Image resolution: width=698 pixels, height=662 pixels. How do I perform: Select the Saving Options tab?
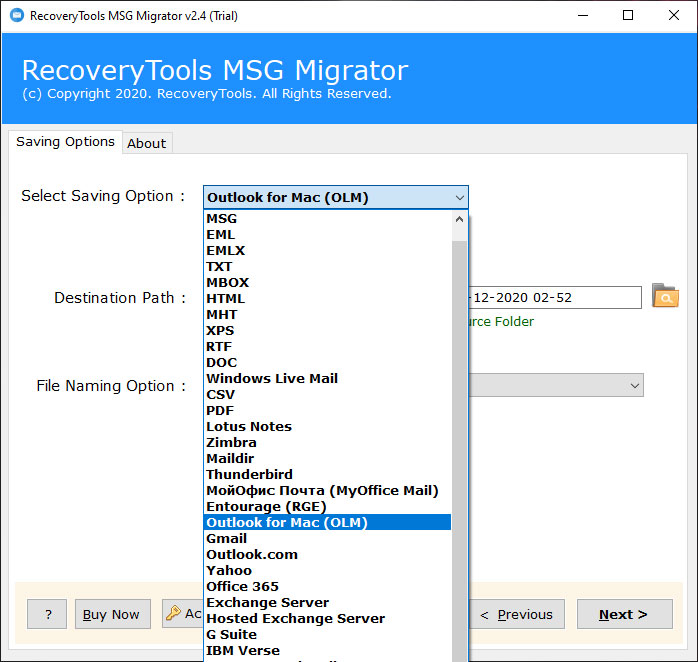pos(65,142)
